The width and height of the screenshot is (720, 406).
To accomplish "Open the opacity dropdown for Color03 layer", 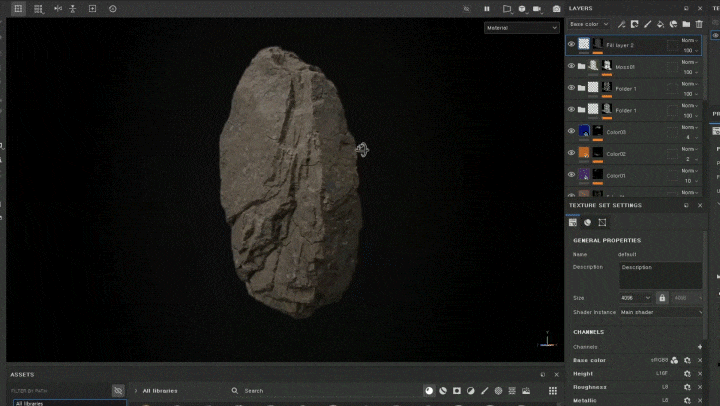I will pyautogui.click(x=690, y=137).
